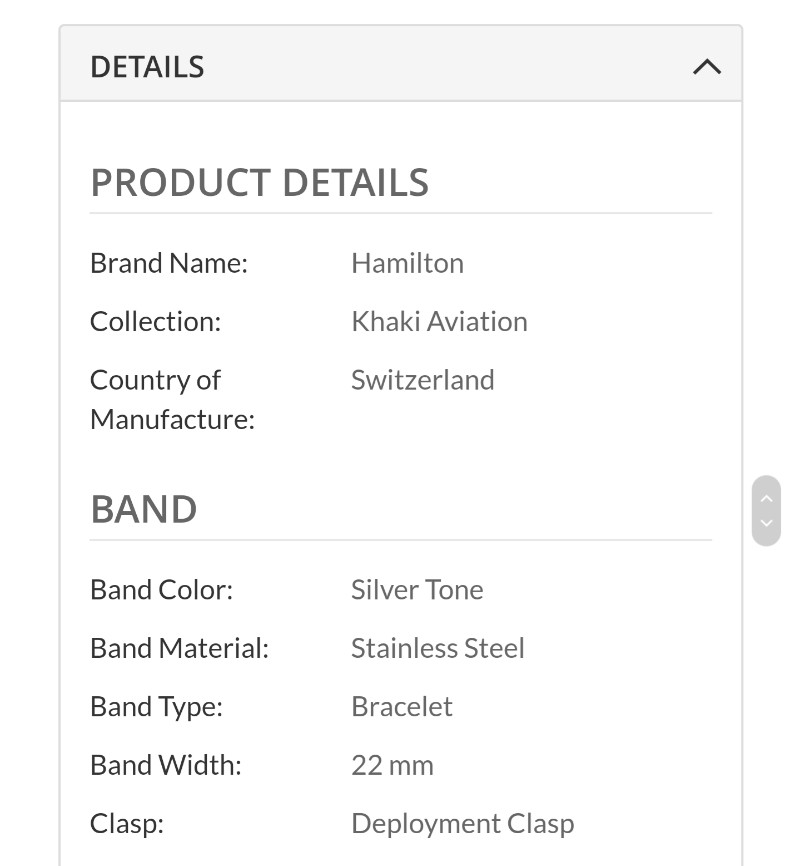Click the Collection label

click(155, 321)
